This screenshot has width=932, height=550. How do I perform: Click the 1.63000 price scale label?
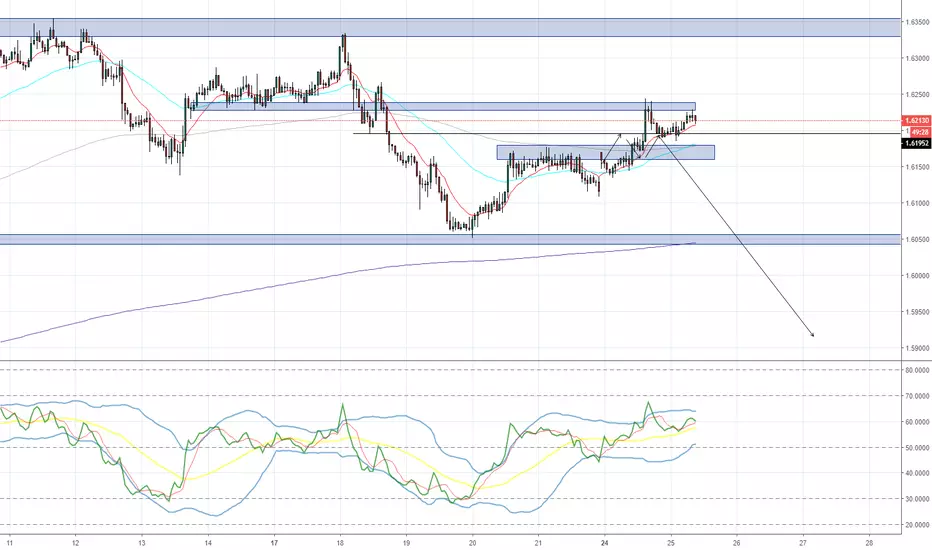(917, 58)
